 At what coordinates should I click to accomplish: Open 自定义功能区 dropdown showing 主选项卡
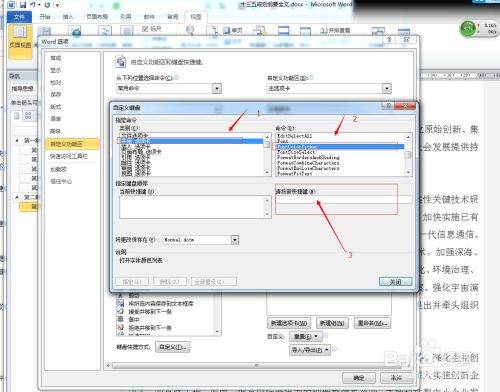(x=329, y=88)
